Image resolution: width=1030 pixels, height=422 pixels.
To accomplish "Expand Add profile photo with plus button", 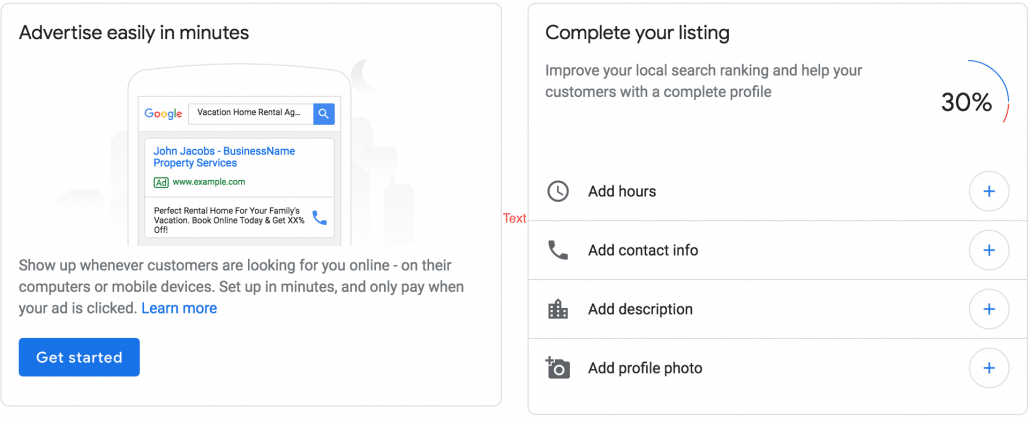I will [x=989, y=368].
